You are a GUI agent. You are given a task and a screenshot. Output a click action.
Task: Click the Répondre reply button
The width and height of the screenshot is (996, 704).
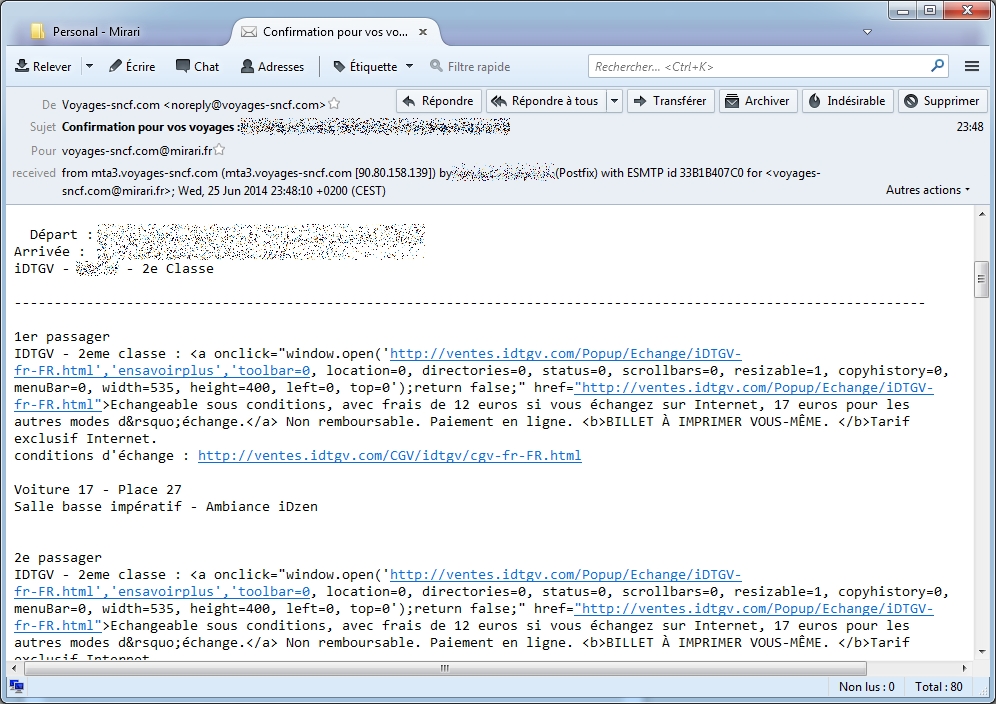coord(438,101)
